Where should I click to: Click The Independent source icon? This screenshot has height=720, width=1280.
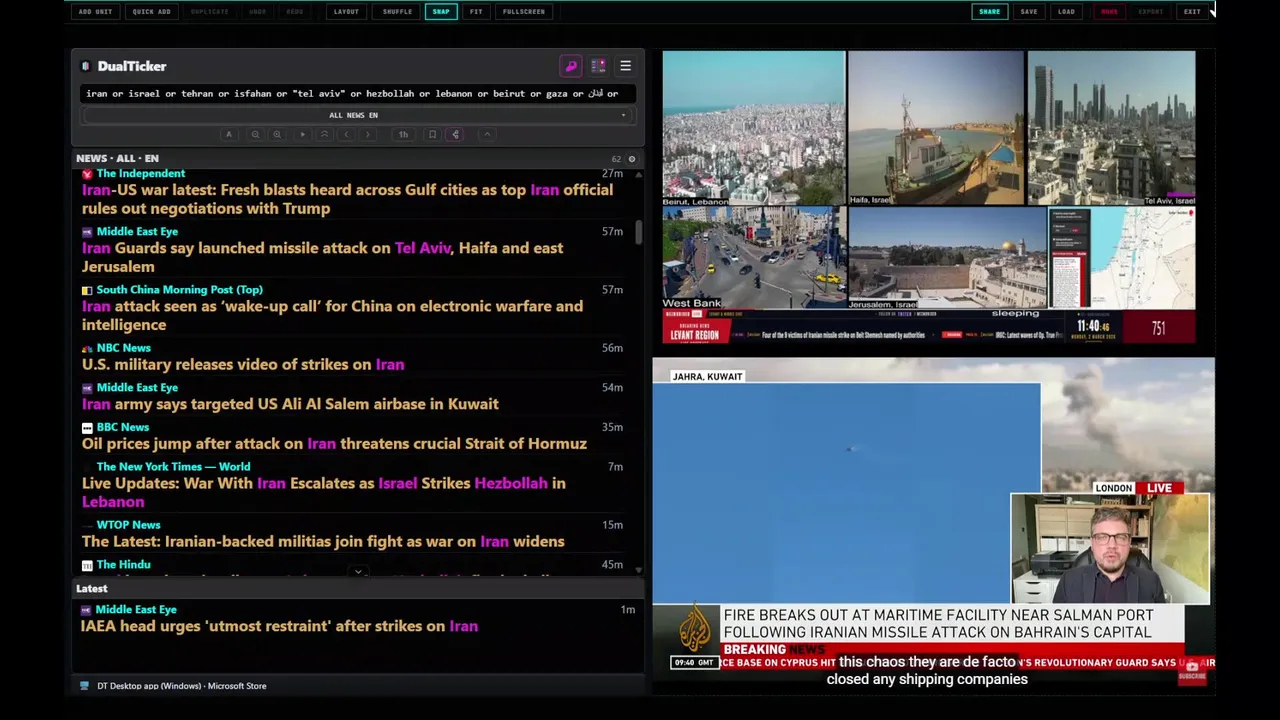(x=87, y=174)
